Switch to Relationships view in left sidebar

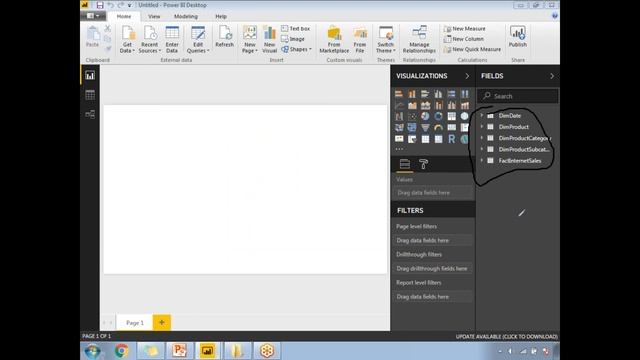click(90, 114)
